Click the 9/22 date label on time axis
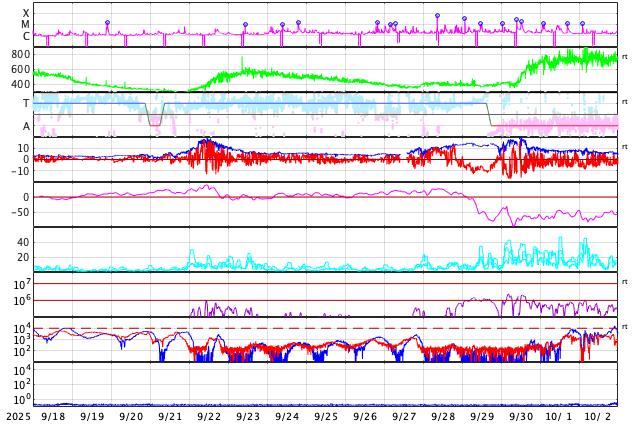 pyautogui.click(x=209, y=416)
